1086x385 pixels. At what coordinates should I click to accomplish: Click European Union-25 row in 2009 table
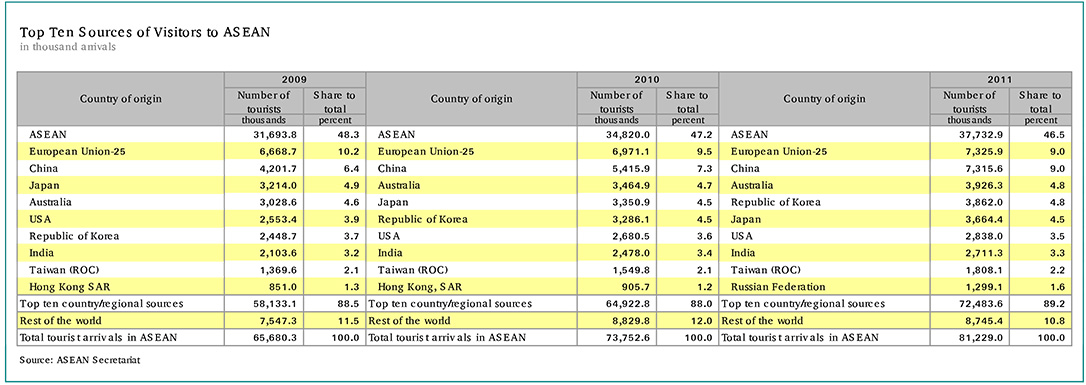(x=191, y=150)
